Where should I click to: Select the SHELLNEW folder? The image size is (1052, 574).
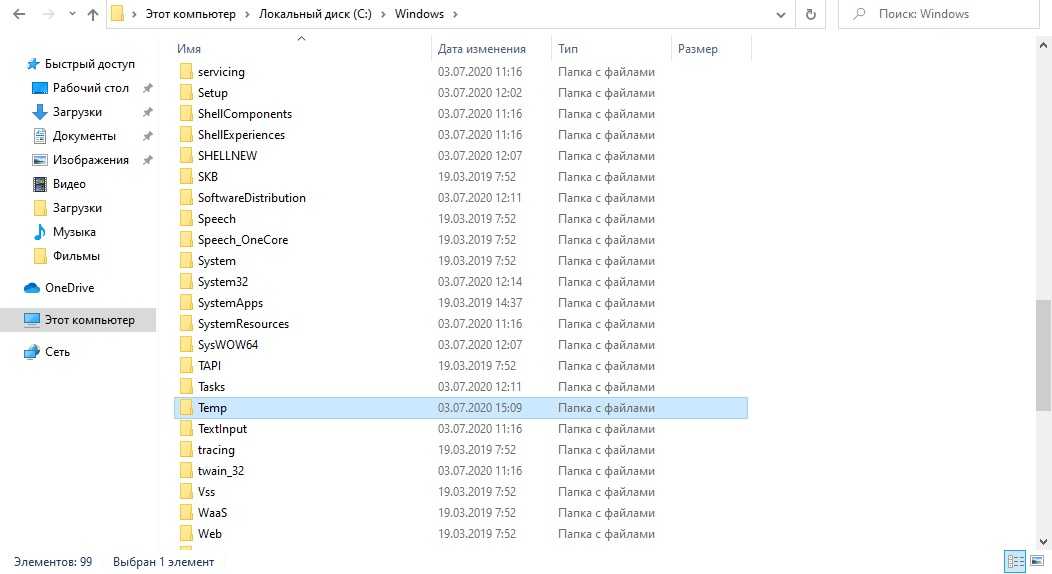(227, 156)
